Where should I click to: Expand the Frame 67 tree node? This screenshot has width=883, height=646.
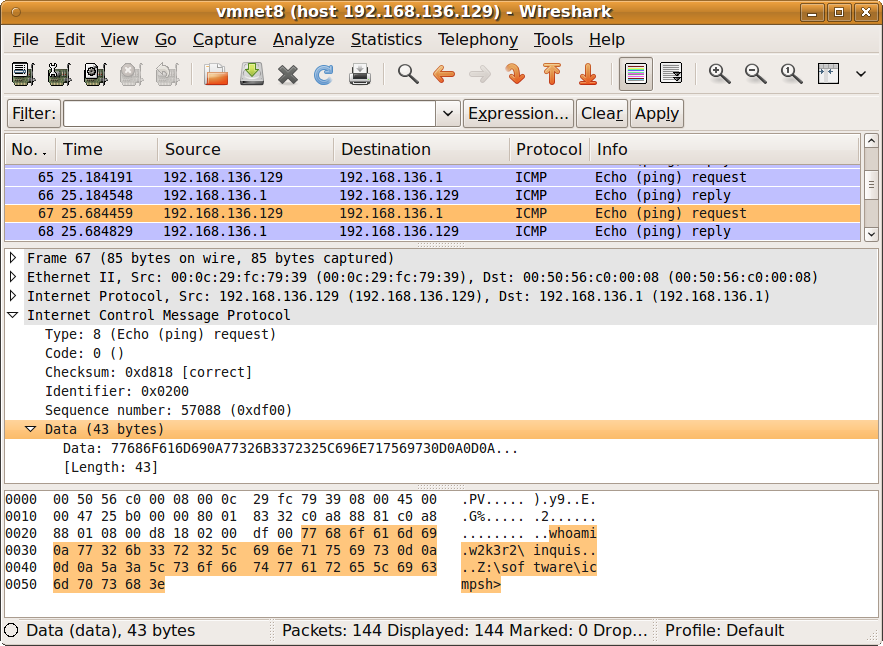13,258
